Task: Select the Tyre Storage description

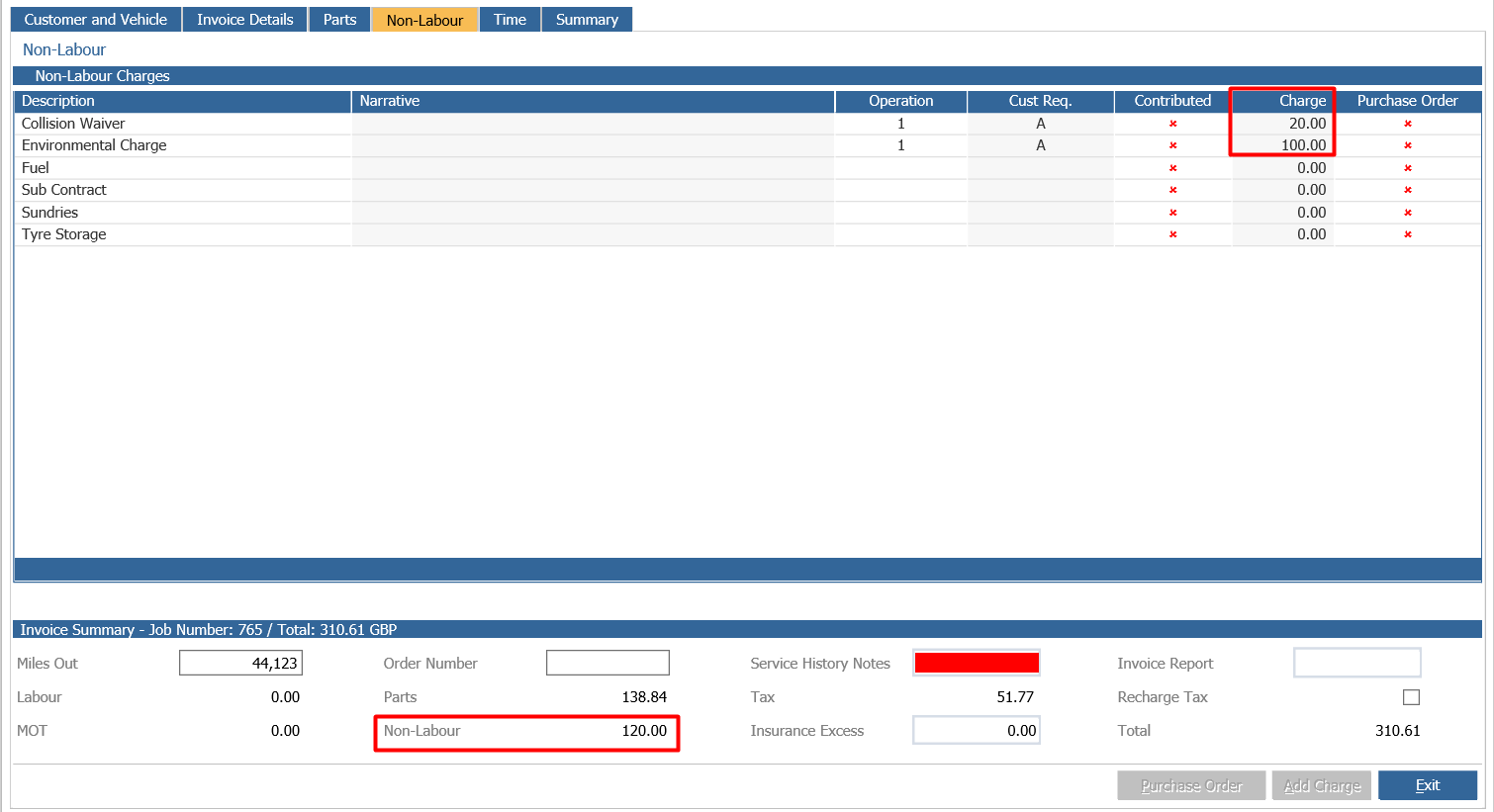Action: click(x=63, y=234)
